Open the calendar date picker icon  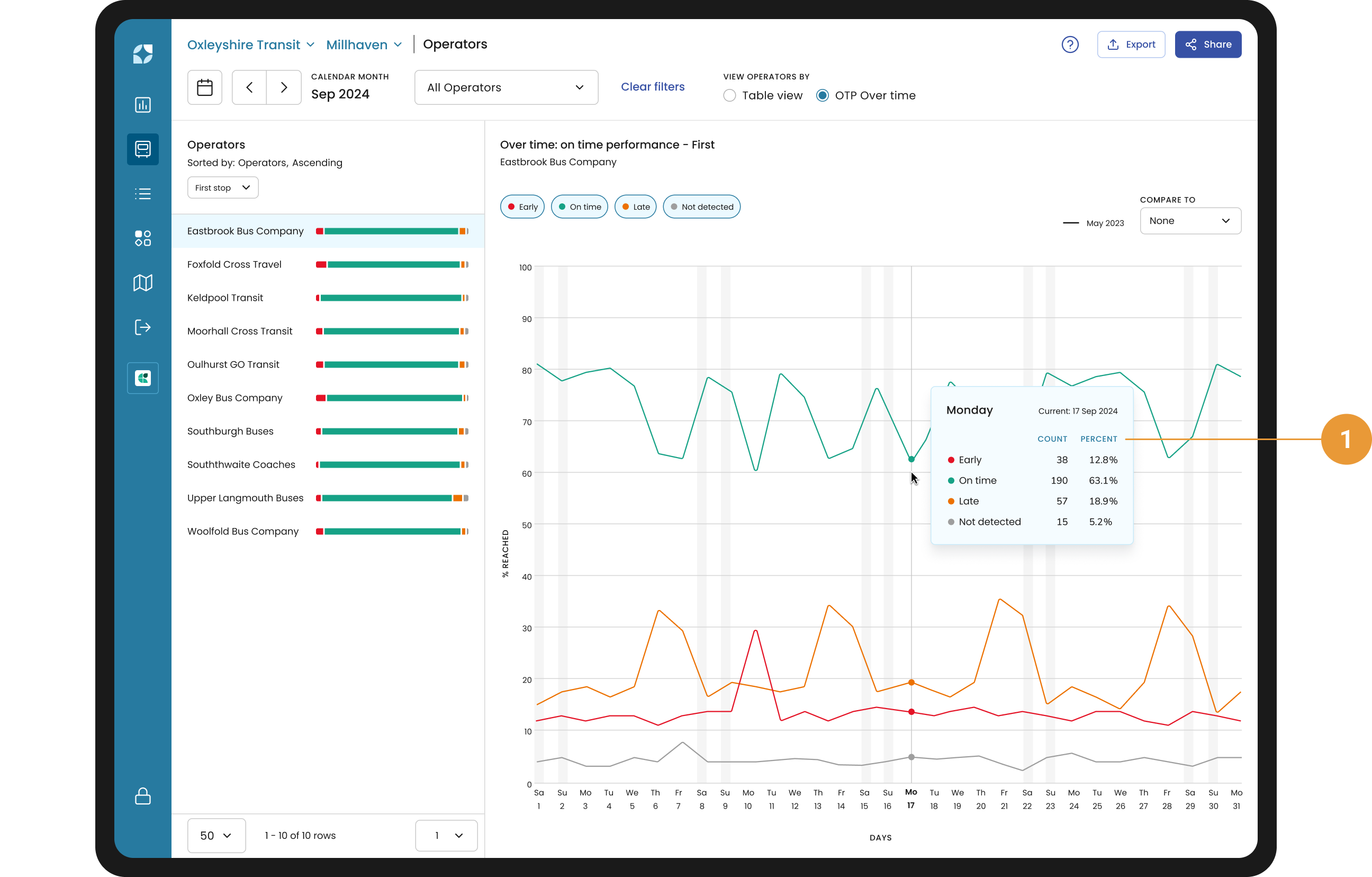pyautogui.click(x=204, y=87)
